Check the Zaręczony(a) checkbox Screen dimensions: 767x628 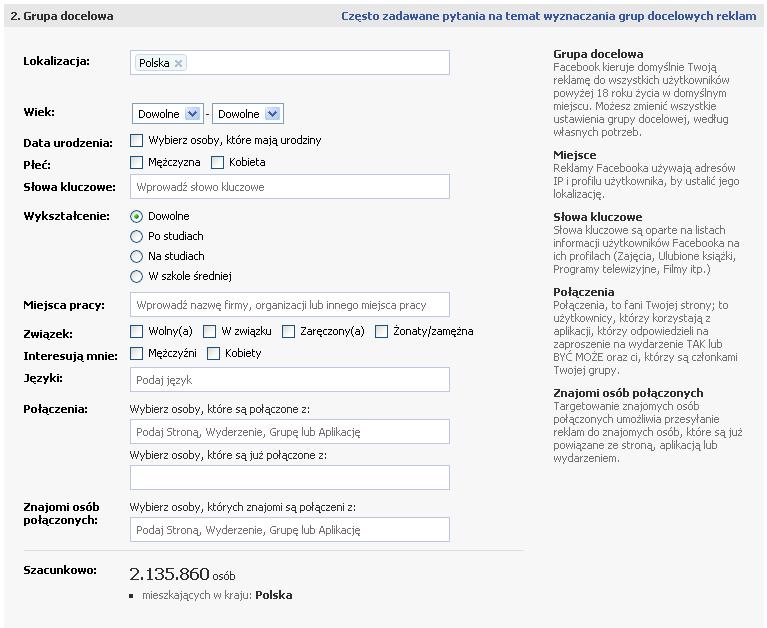click(x=289, y=332)
